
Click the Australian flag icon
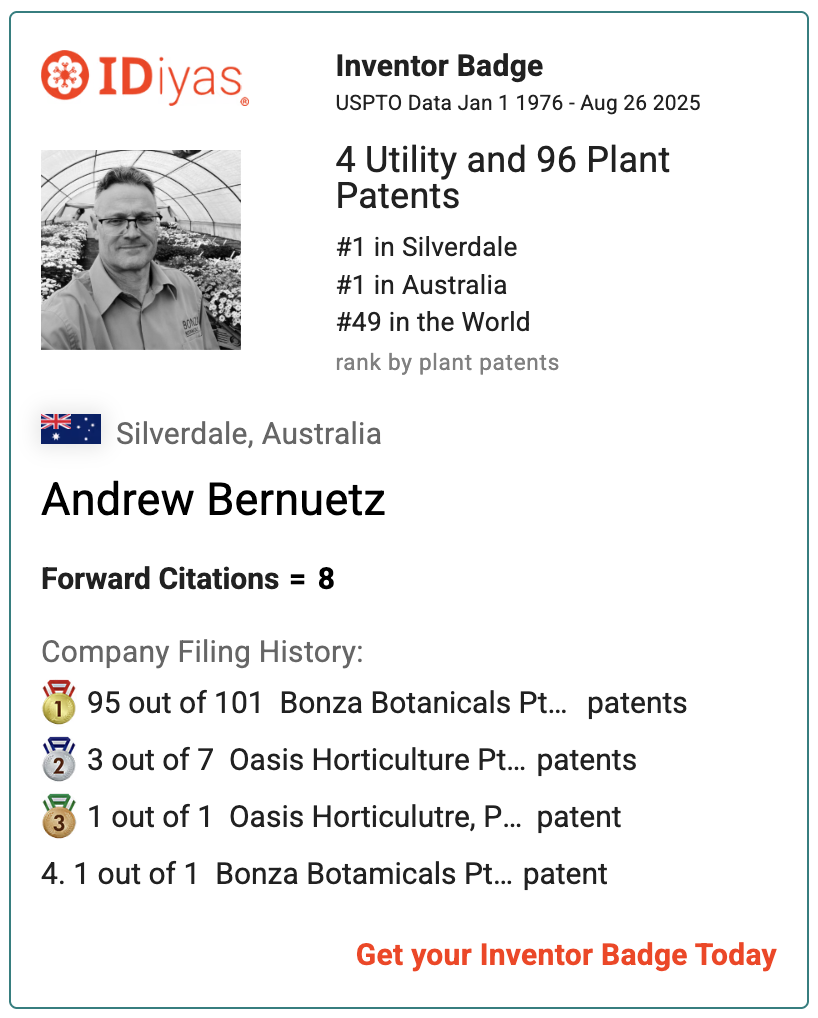(x=71, y=429)
